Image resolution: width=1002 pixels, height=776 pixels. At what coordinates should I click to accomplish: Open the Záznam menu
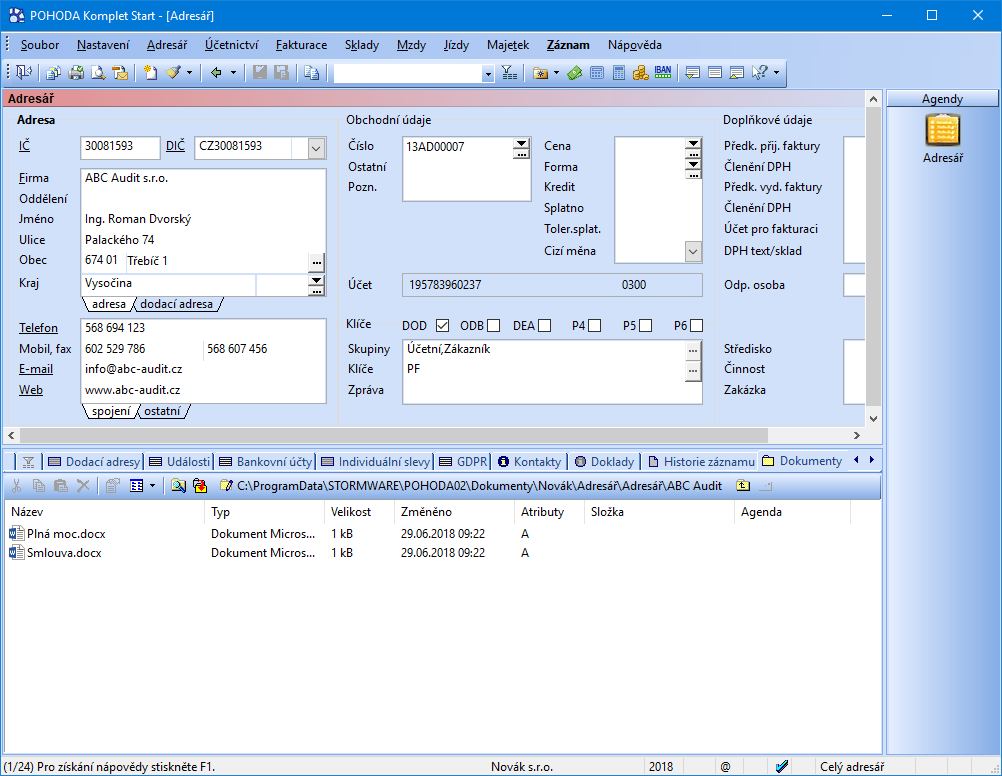568,45
